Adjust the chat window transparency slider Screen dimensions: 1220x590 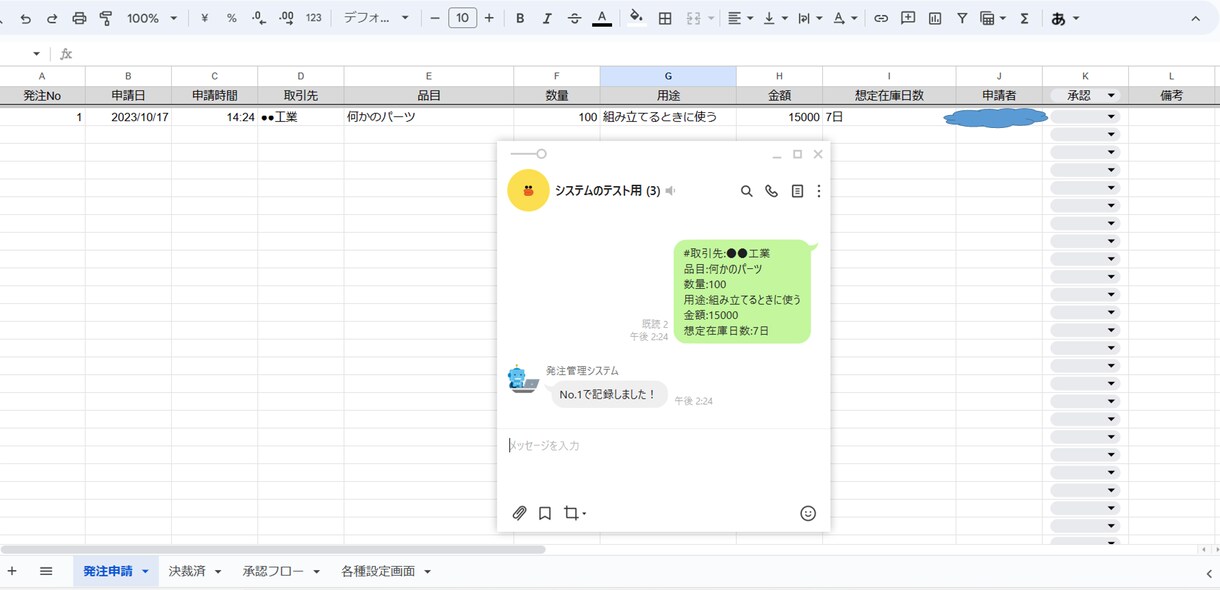tap(528, 154)
